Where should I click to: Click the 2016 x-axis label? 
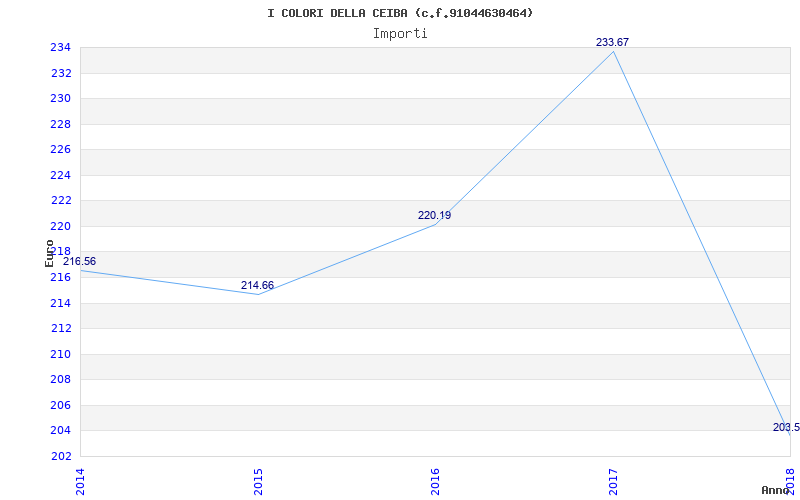435,482
